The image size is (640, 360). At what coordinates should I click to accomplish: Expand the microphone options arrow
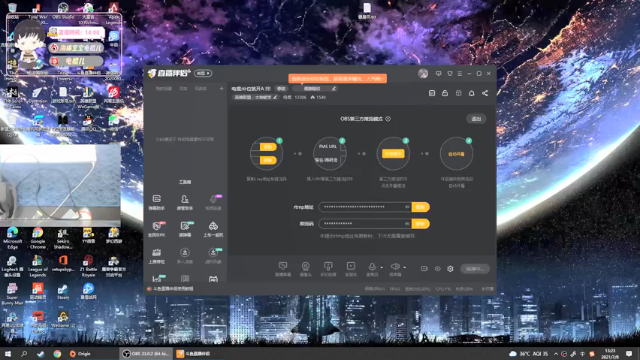coord(382,267)
